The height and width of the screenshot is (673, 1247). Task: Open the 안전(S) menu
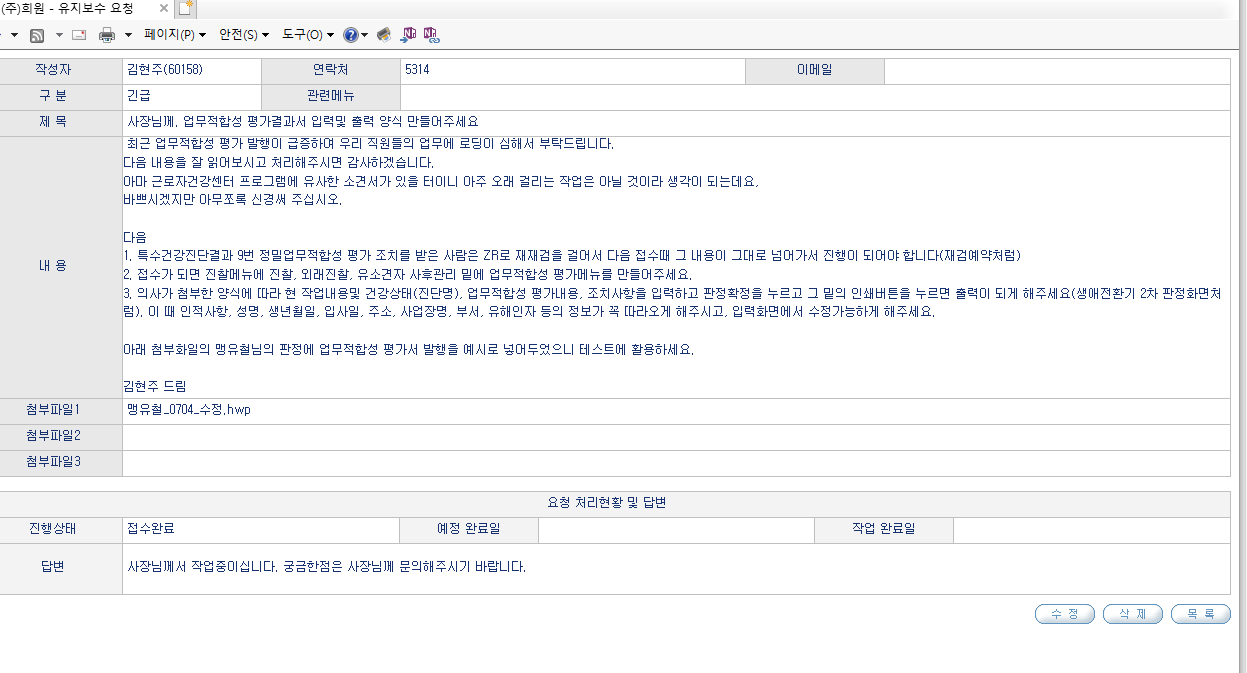pos(244,35)
